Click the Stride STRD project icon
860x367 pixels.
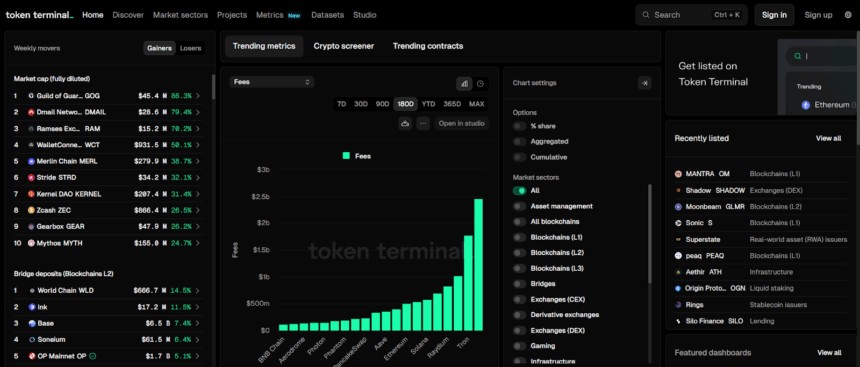coord(31,178)
